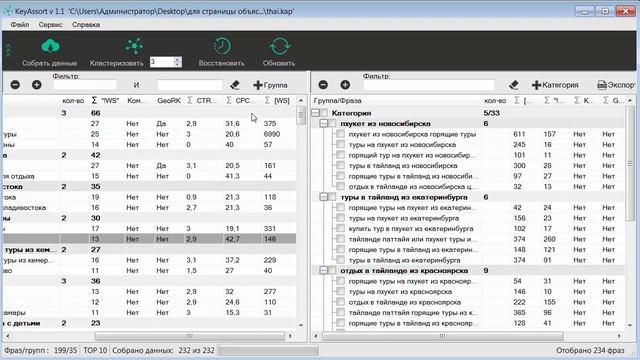Click the KeyAssort application icon in the title bar
640x360 pixels.
tap(8, 11)
